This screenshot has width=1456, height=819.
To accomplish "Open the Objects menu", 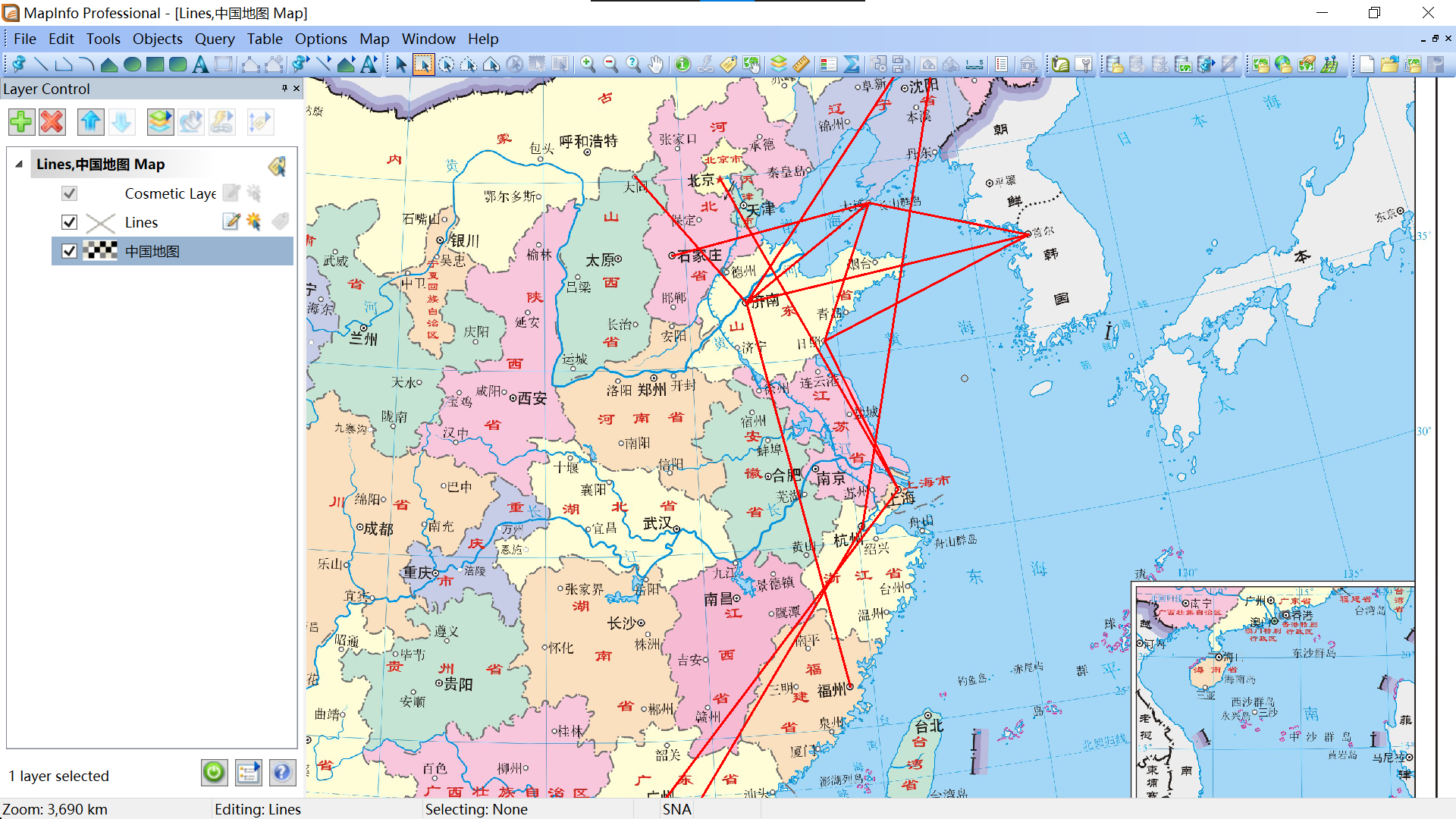I will [157, 39].
